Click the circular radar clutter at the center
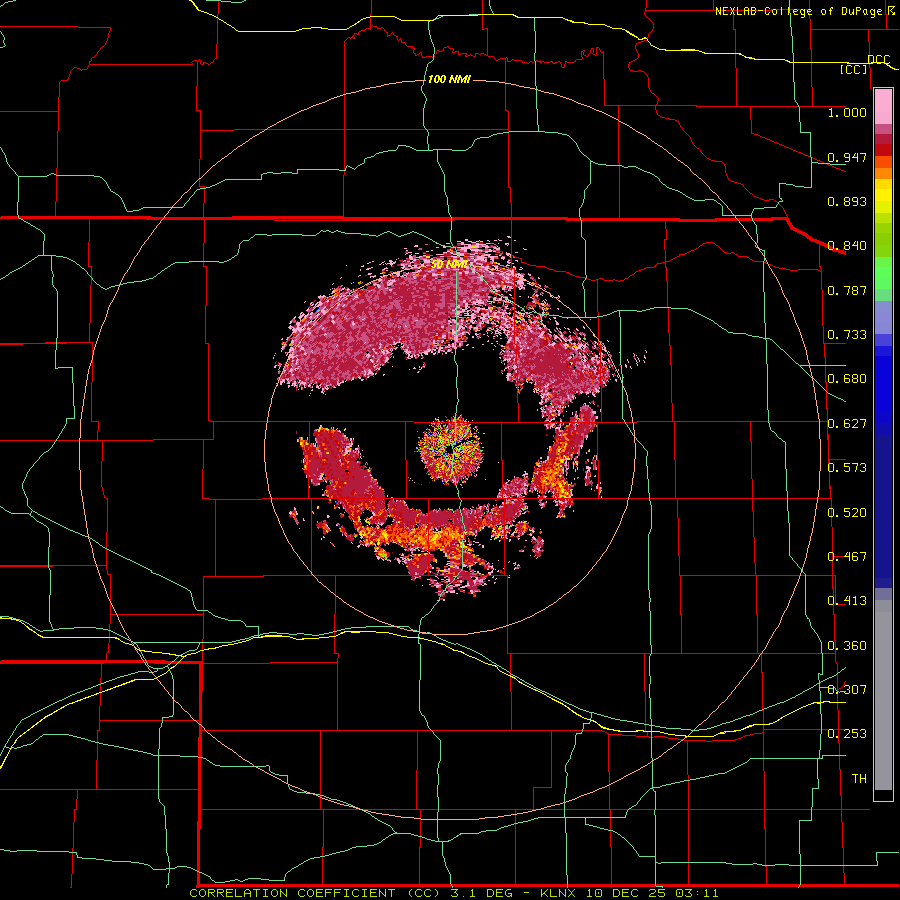900x900 pixels. tap(450, 449)
